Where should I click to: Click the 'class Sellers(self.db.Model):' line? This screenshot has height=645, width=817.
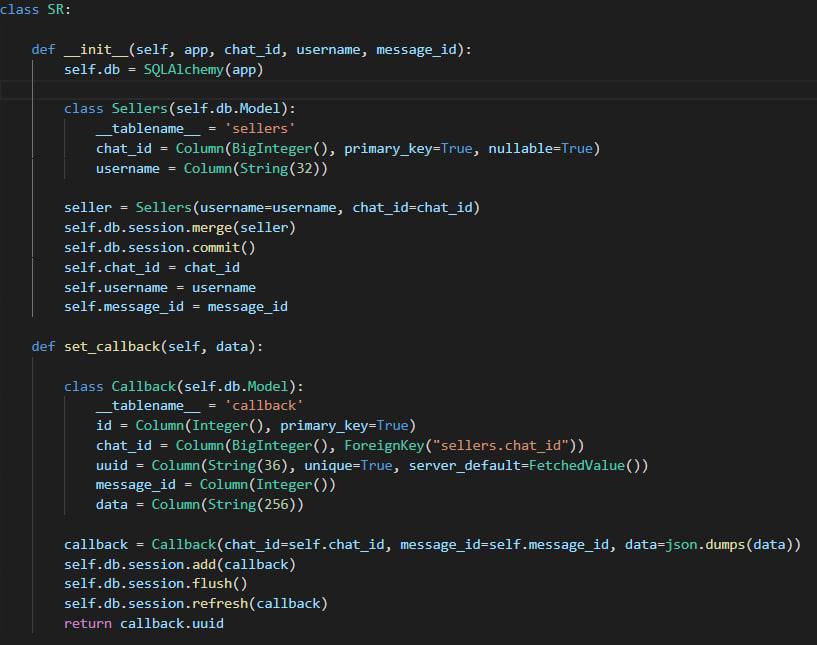click(x=180, y=108)
